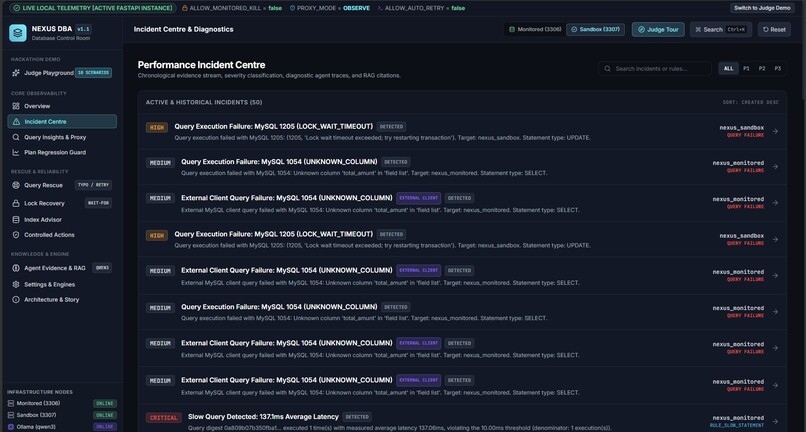Click nexus_sandbox label on first incident
The image size is (806, 432).
click(x=742, y=128)
